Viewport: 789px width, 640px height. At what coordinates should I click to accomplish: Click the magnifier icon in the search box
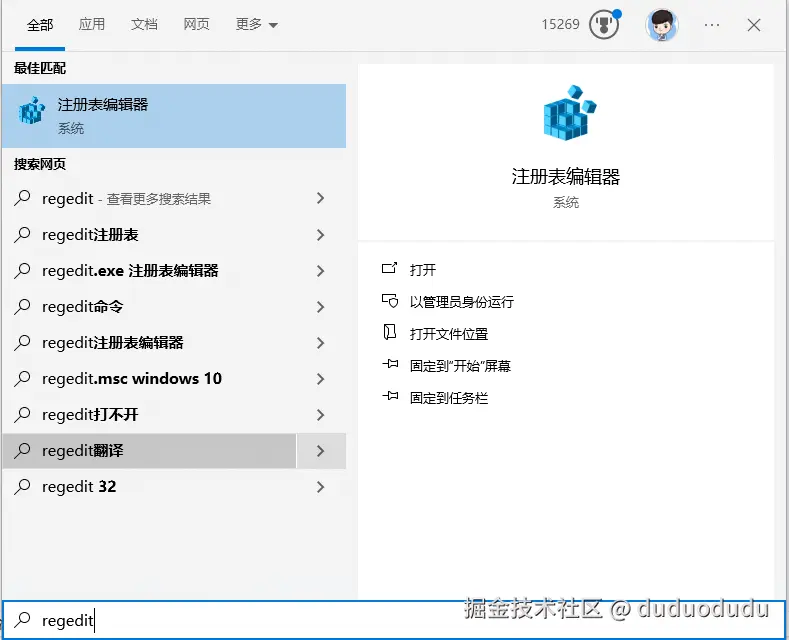pyautogui.click(x=22, y=620)
